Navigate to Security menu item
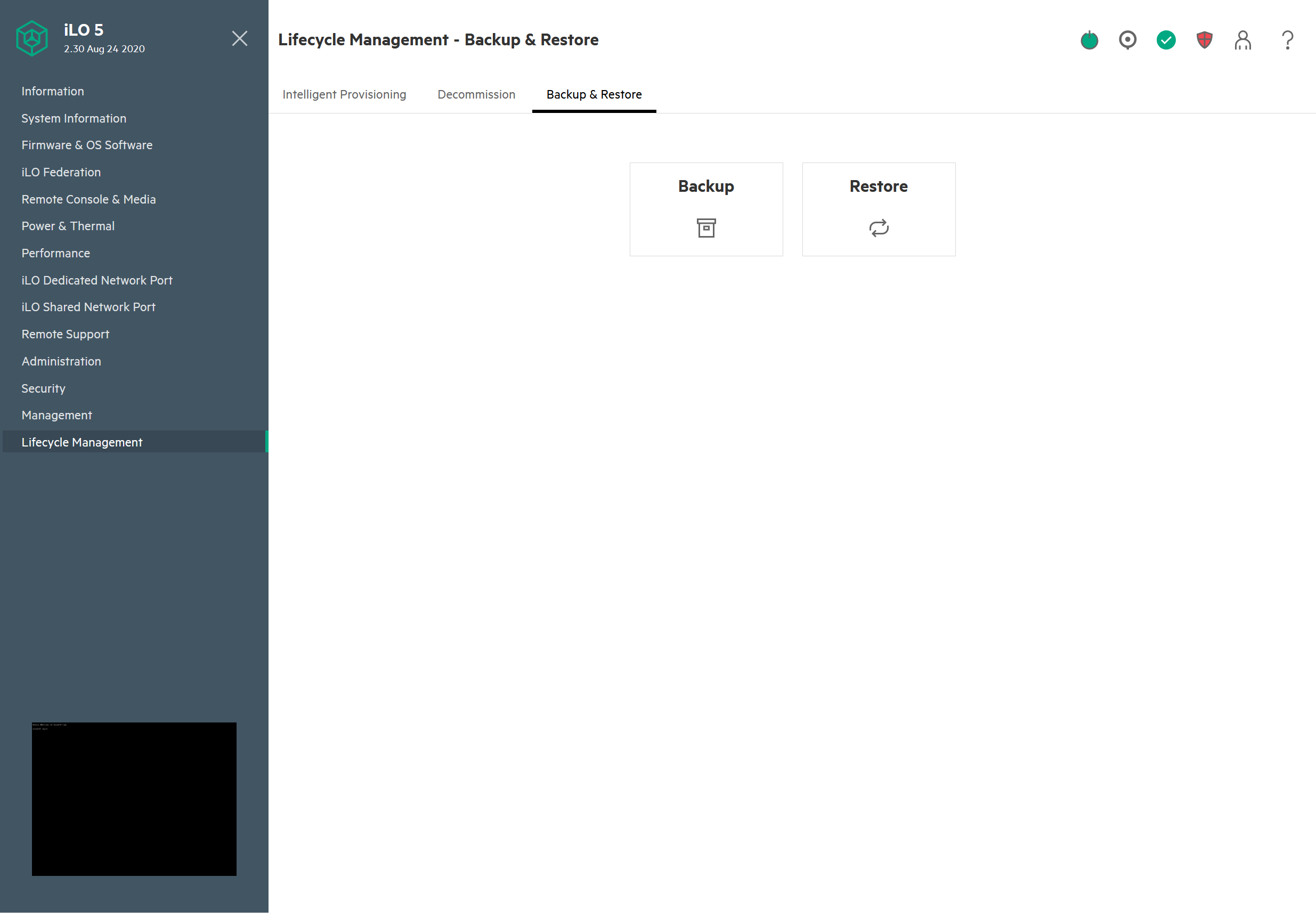 pos(44,388)
